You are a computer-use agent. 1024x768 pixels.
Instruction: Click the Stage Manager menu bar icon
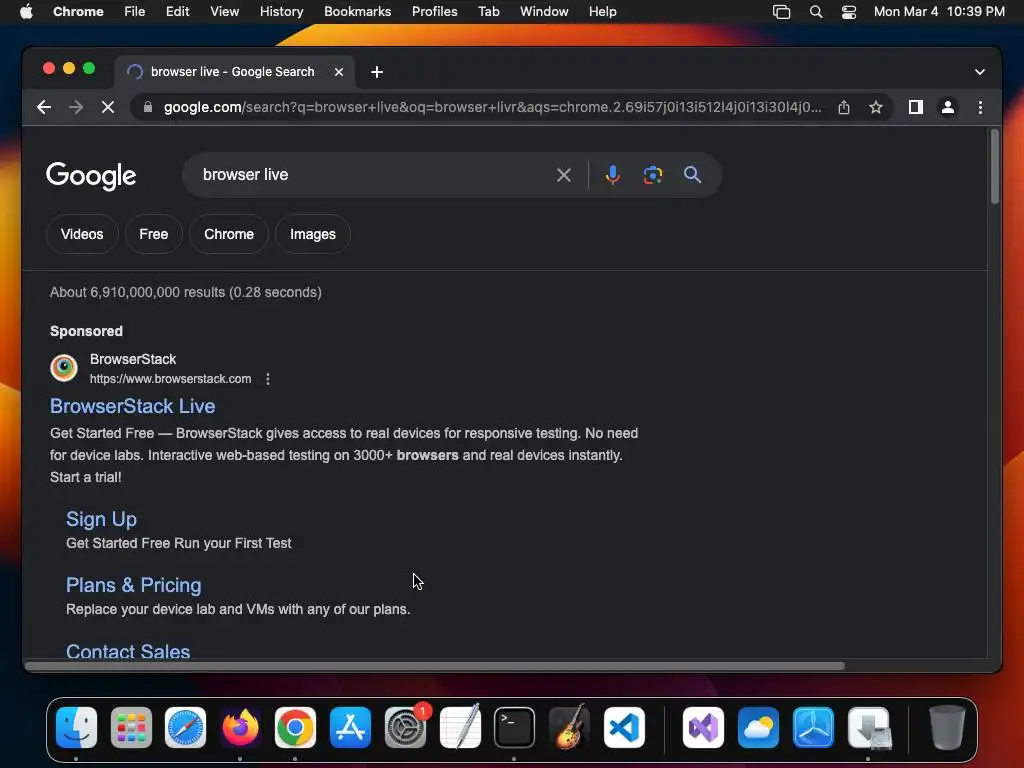coord(781,12)
